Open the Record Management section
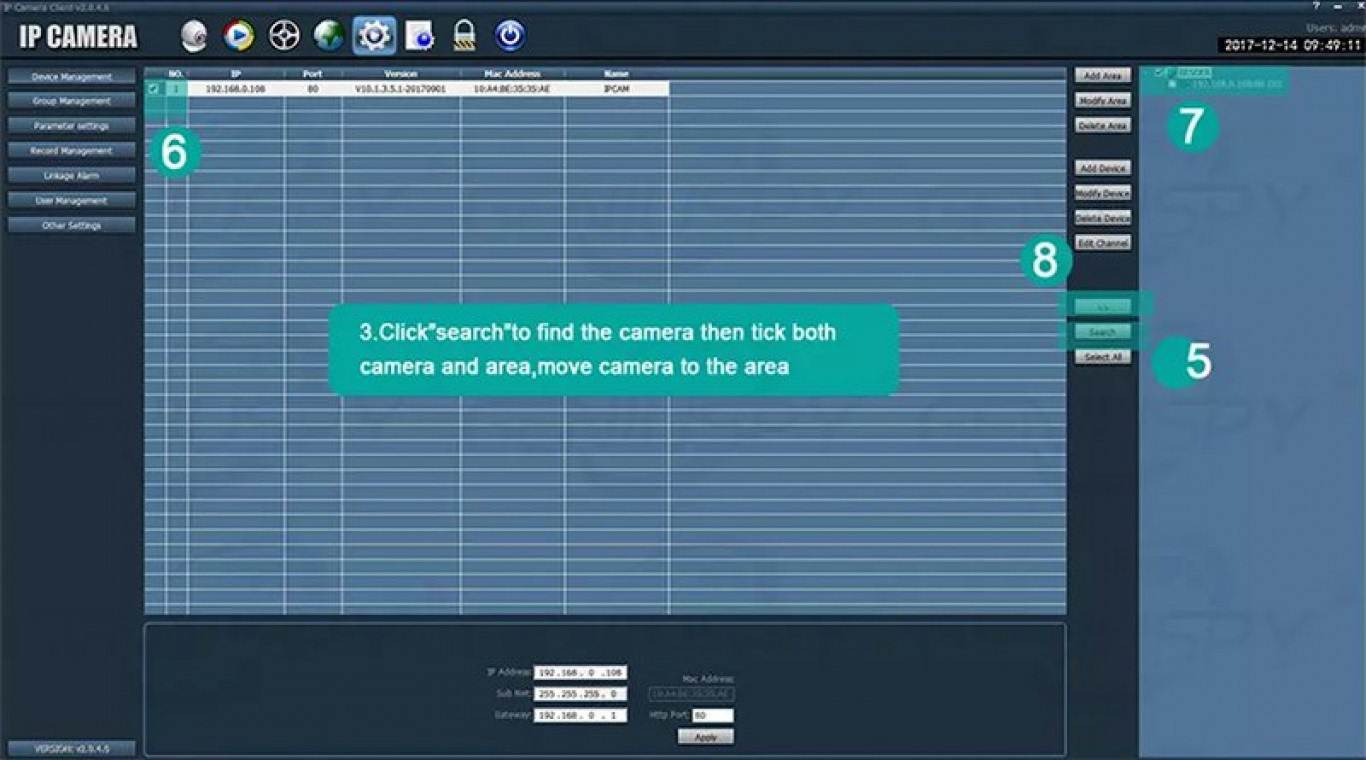Viewport: 1366px width, 760px height. 72,151
